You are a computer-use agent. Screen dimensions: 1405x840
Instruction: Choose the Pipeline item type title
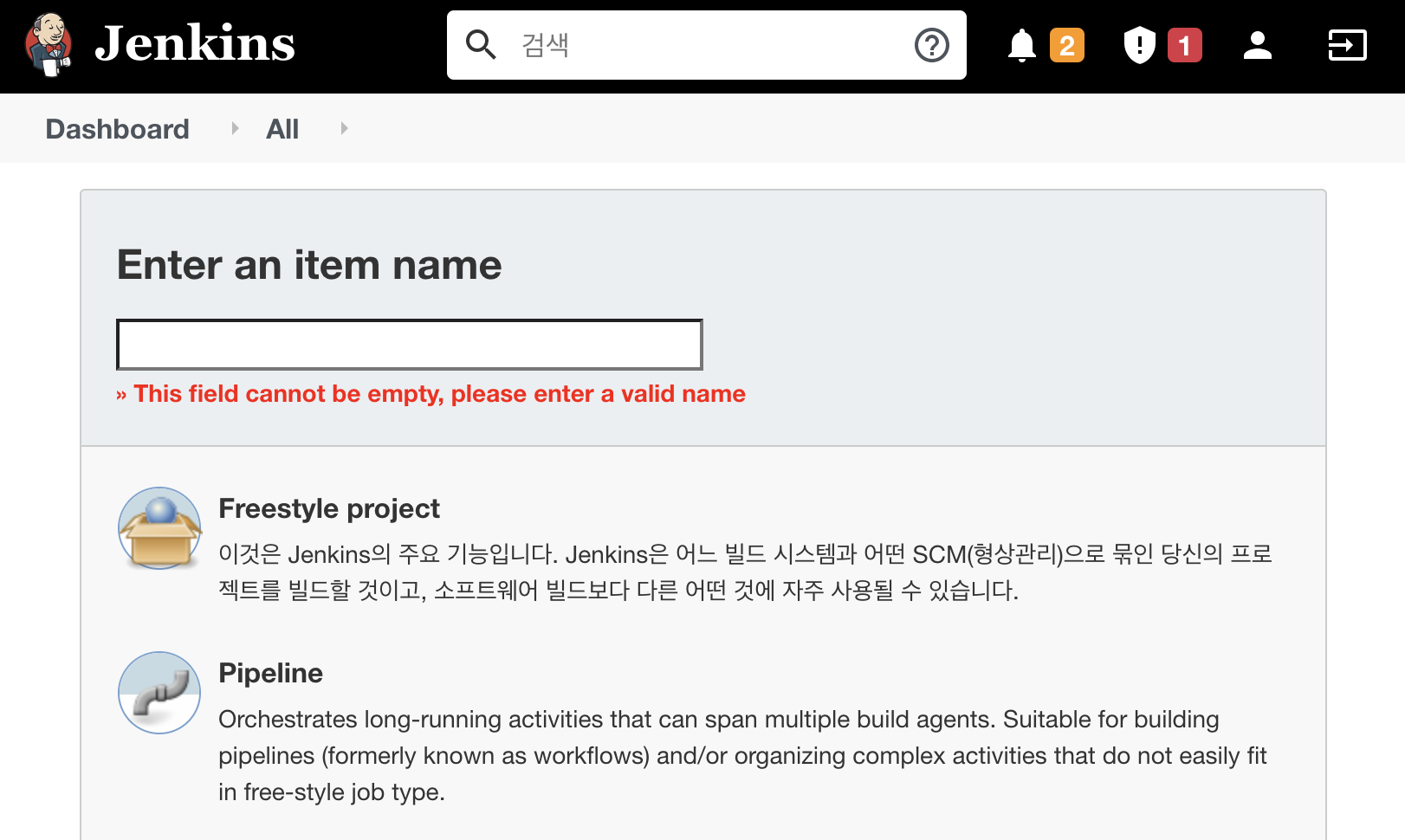(270, 673)
